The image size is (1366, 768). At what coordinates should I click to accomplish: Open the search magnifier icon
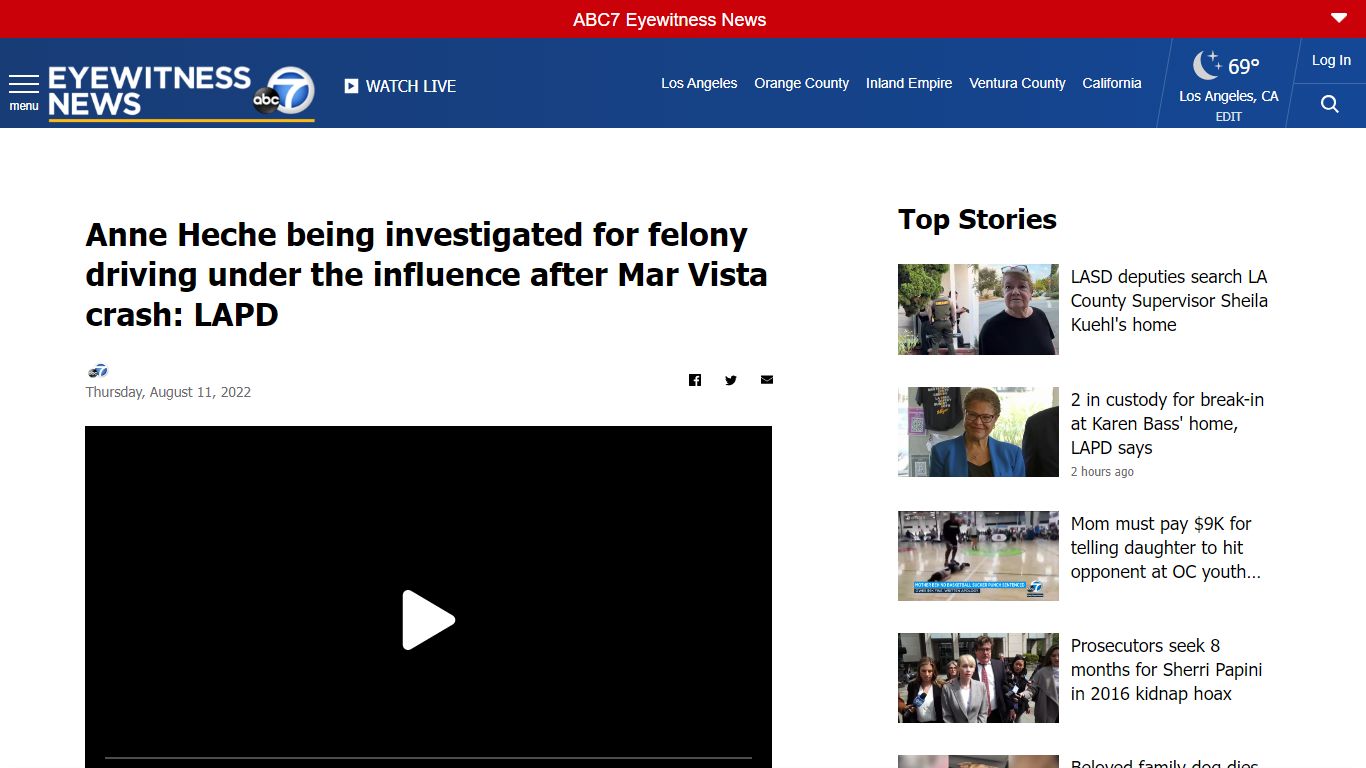pos(1329,104)
